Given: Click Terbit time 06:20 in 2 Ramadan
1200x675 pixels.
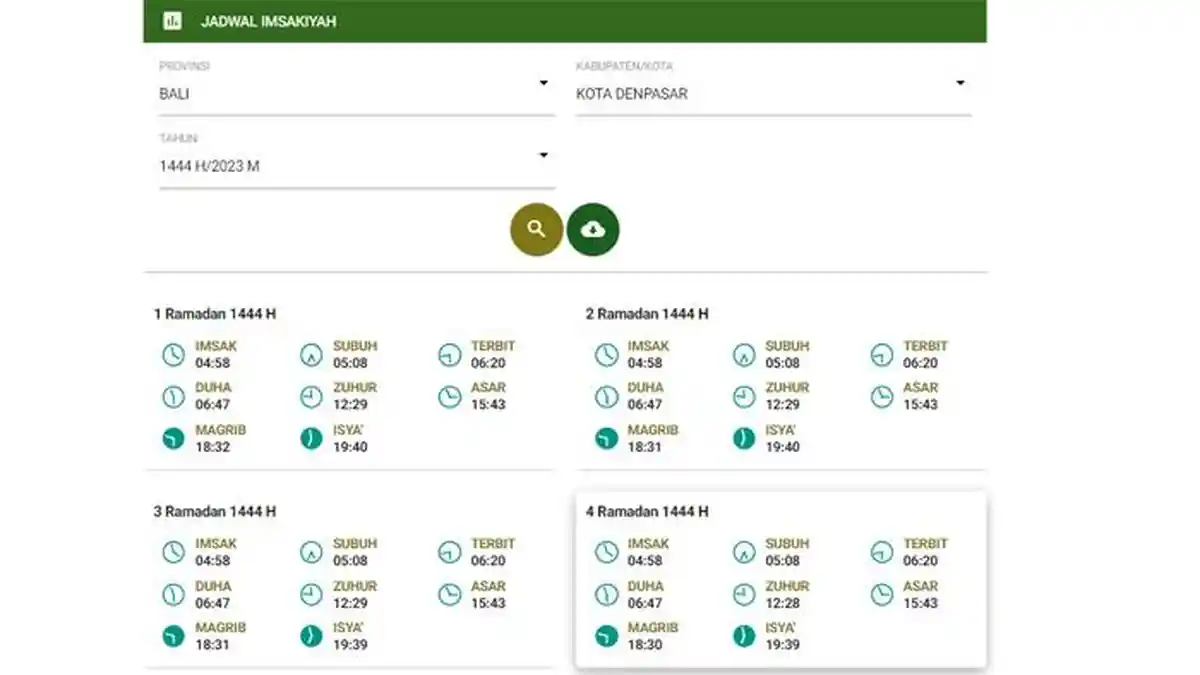Looking at the screenshot, I should 921,363.
